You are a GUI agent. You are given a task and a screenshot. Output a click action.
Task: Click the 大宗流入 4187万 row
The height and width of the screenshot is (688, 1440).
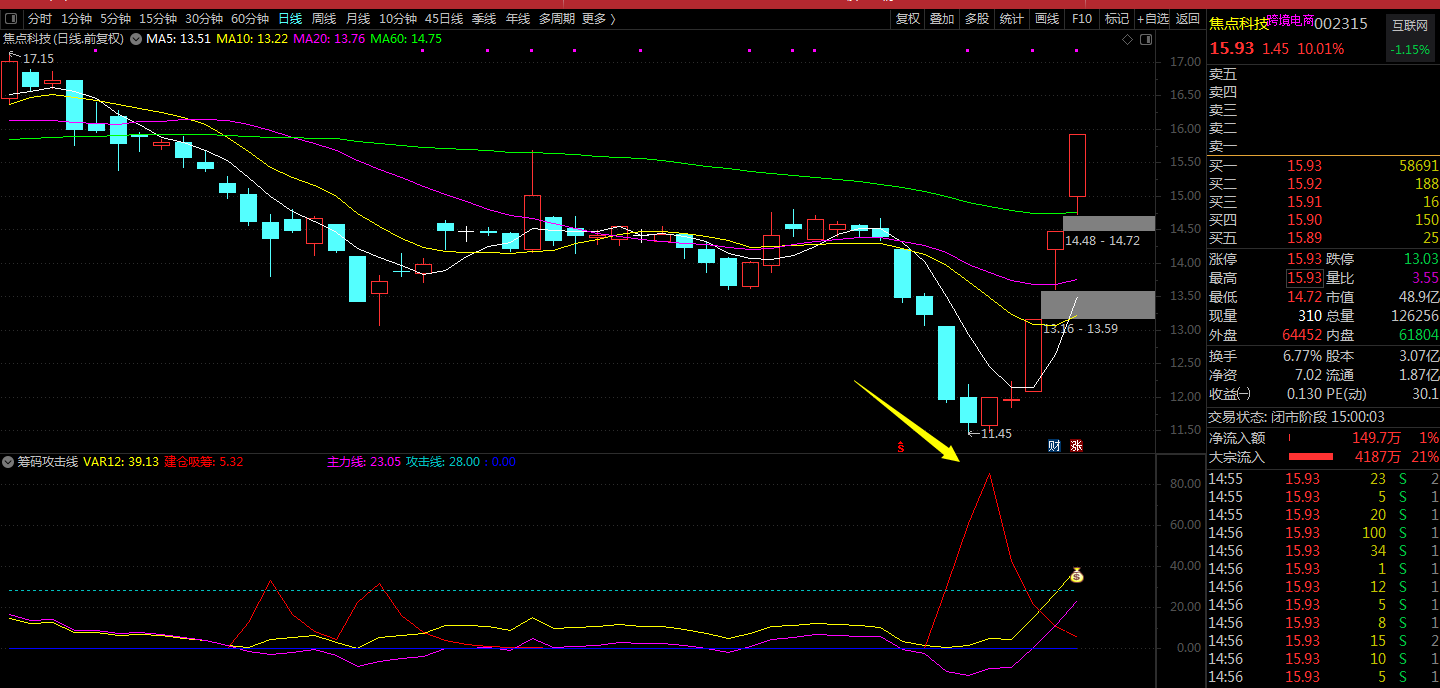[x=1323, y=457]
